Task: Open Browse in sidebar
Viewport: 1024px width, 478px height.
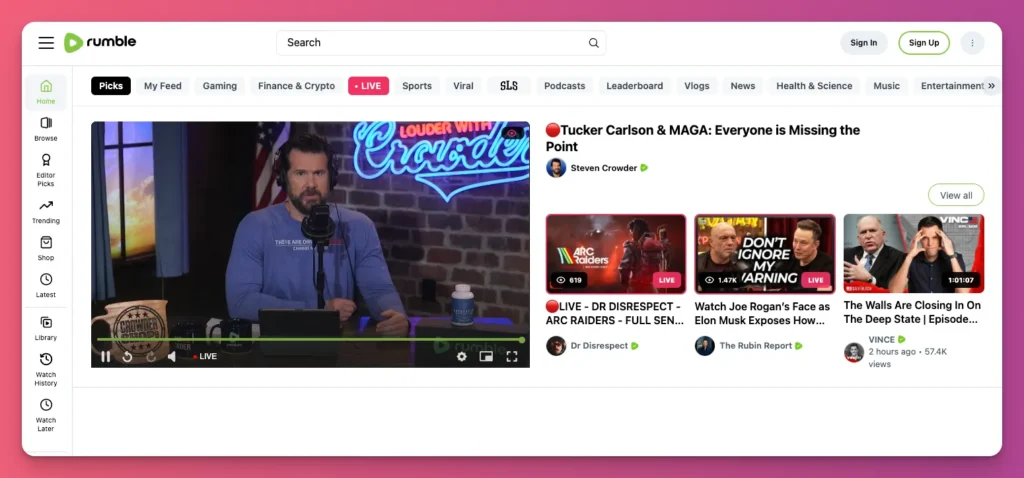Action: pyautogui.click(x=46, y=129)
